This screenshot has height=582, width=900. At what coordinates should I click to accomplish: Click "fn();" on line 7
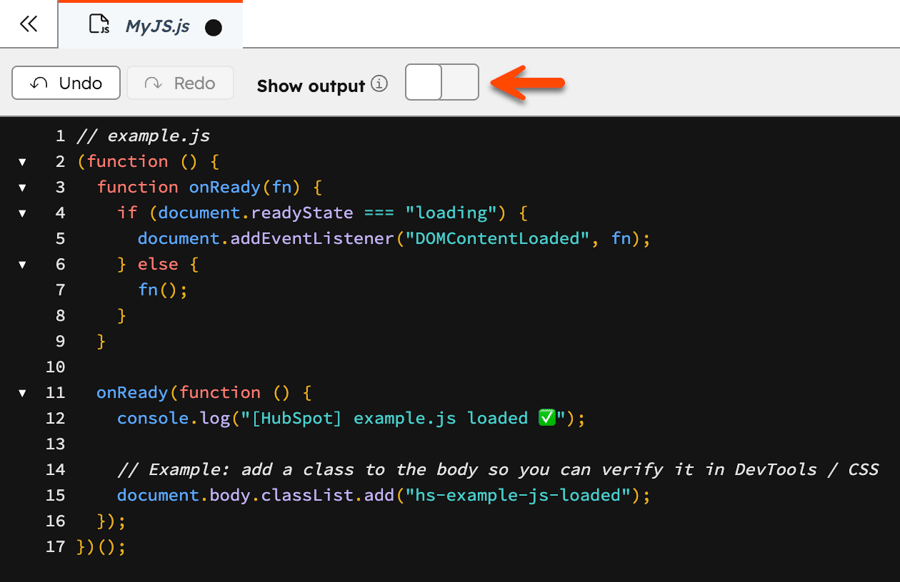pyautogui.click(x=162, y=290)
